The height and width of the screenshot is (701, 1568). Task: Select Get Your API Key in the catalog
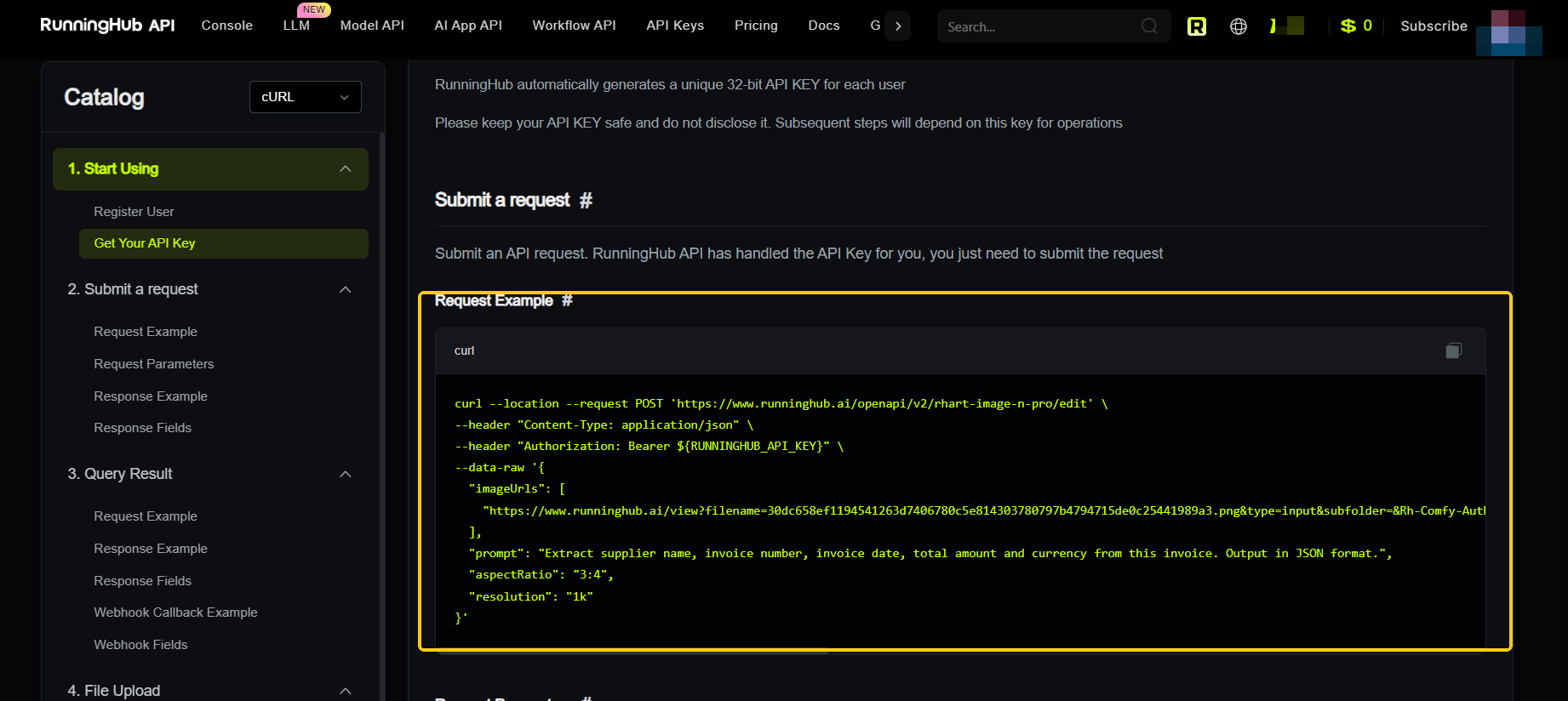coord(224,243)
